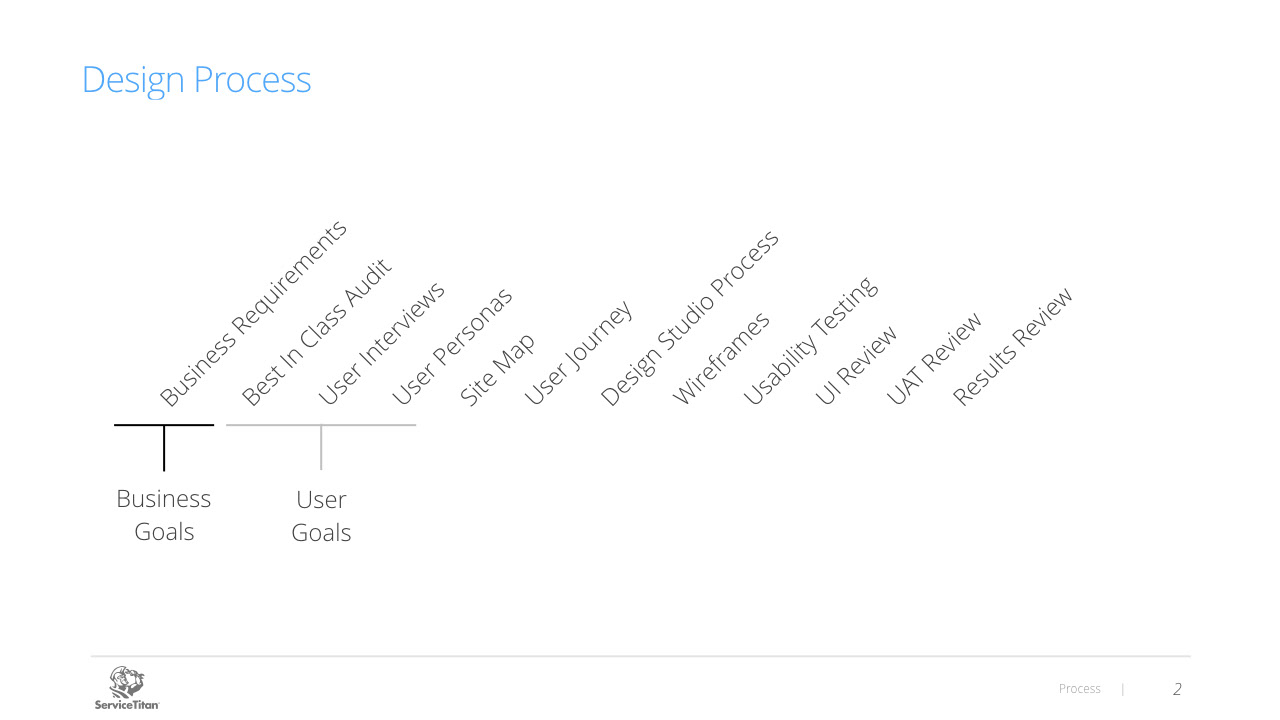
Task: Select the Best In Class Audit label
Action: click(317, 332)
